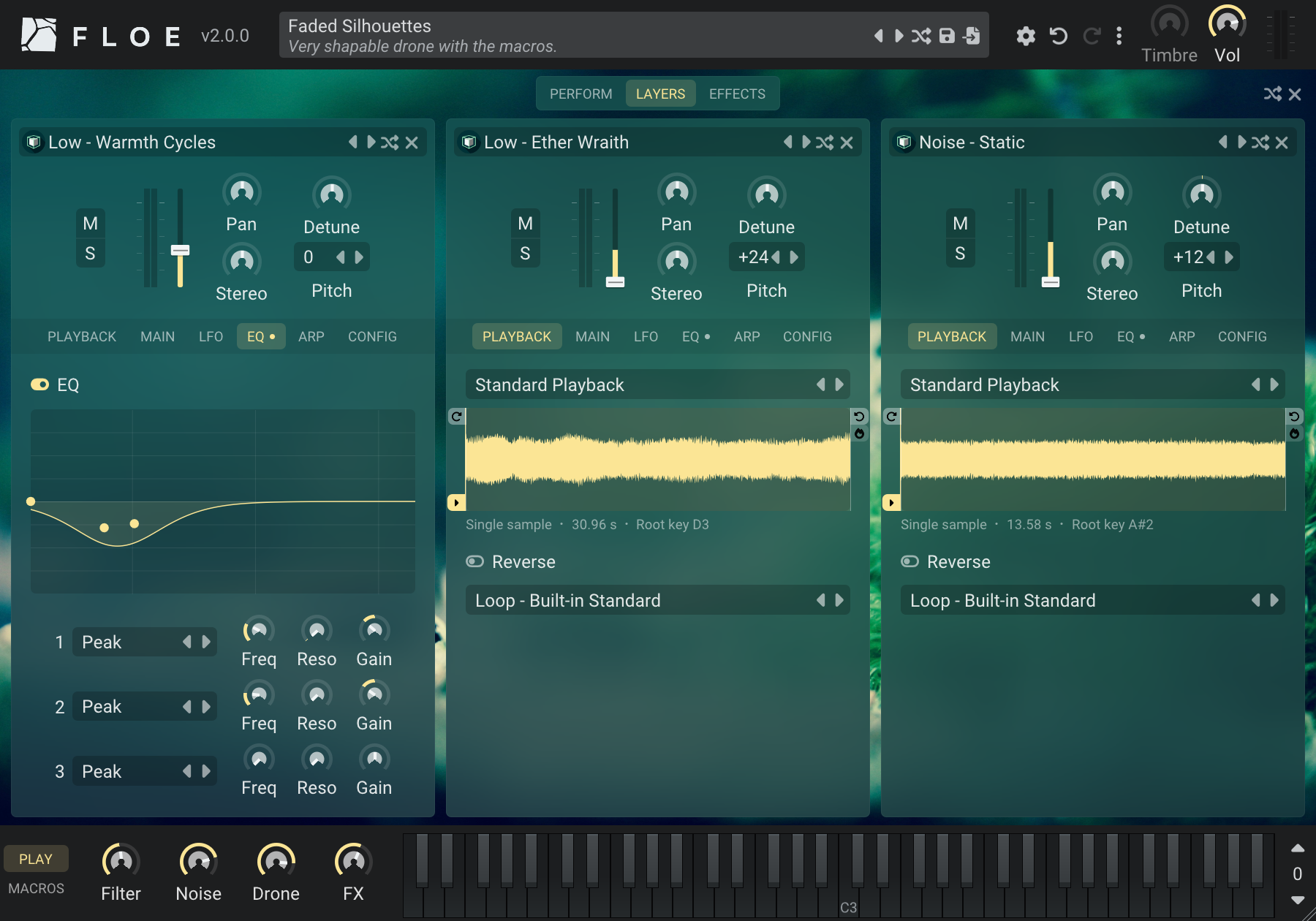The width and height of the screenshot is (1316, 921).
Task: Open Noise Static Loop - Built-in Standard selector
Action: click(1092, 600)
